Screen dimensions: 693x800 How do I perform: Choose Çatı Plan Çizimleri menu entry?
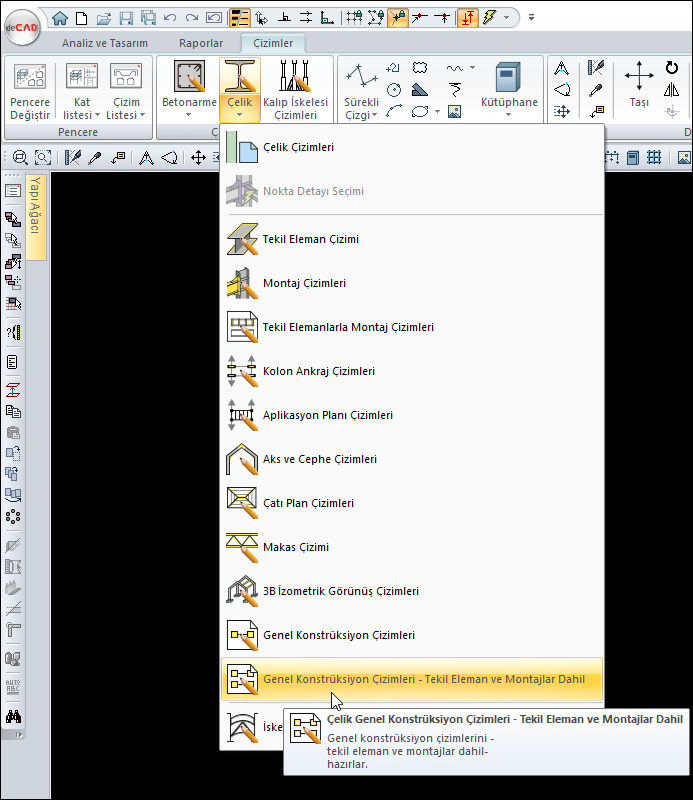(412, 503)
